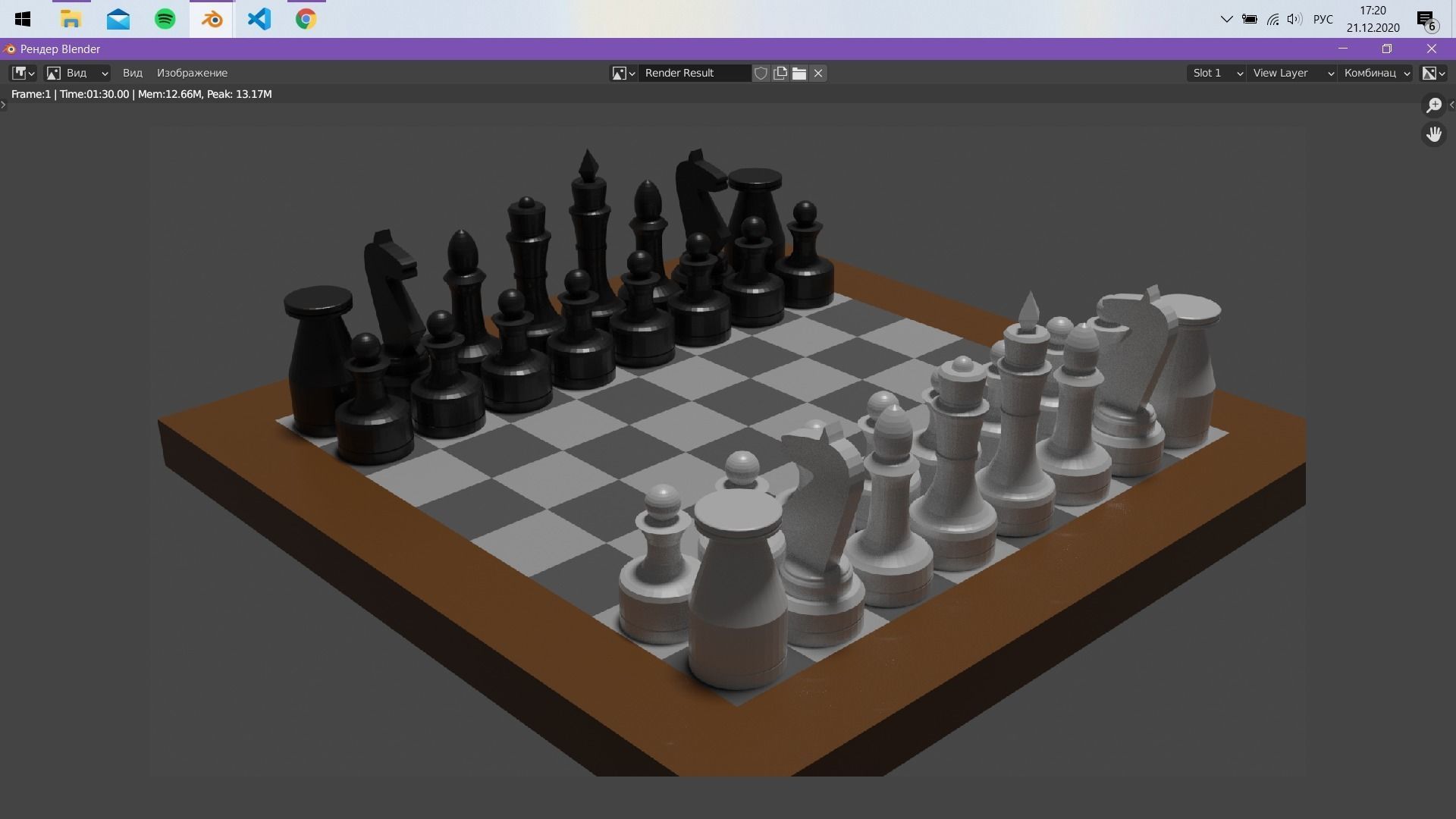Open the Вид mode dropdown

click(77, 73)
